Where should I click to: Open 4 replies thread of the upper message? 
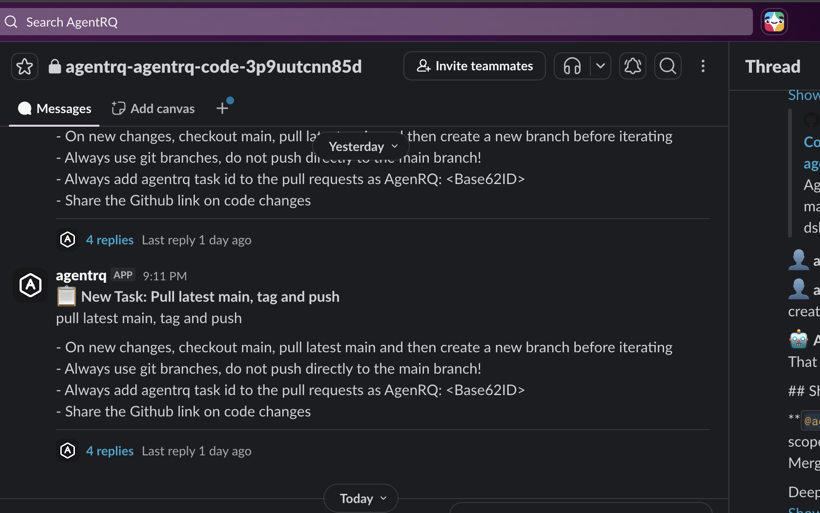pyautogui.click(x=109, y=240)
